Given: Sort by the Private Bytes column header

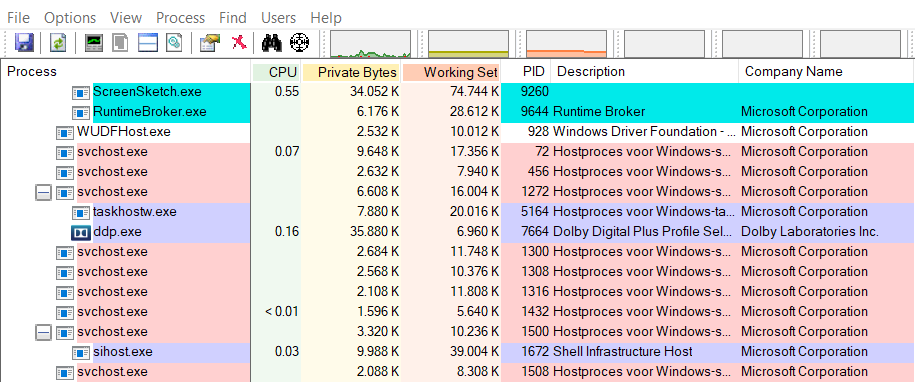Looking at the screenshot, I should point(352,72).
